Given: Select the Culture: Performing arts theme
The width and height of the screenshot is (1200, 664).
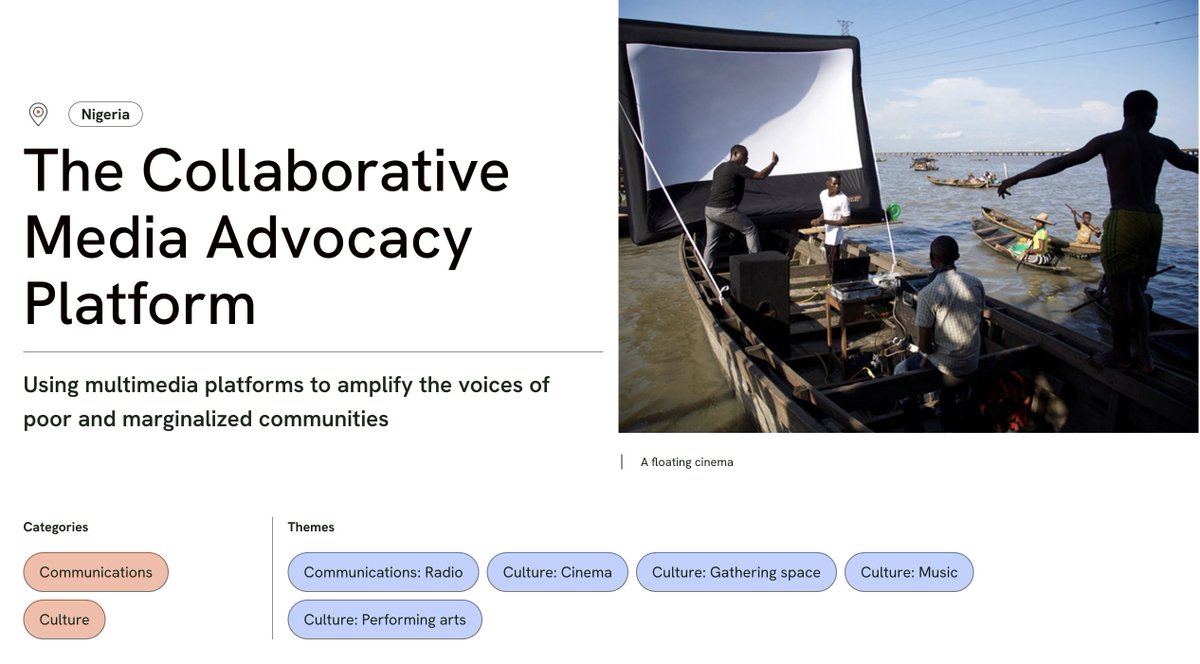Looking at the screenshot, I should click(385, 619).
